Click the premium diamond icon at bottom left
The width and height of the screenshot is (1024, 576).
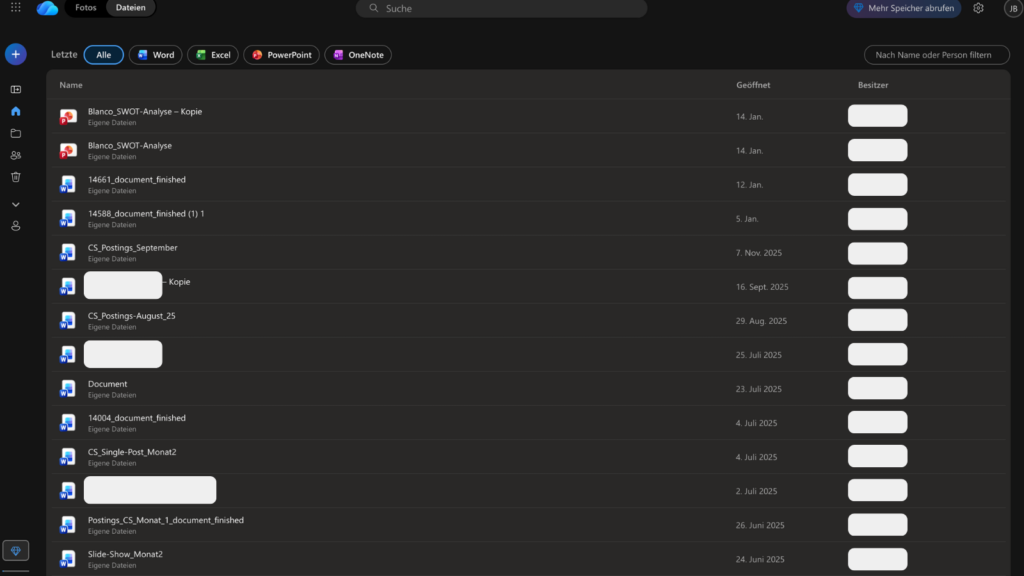pos(15,551)
